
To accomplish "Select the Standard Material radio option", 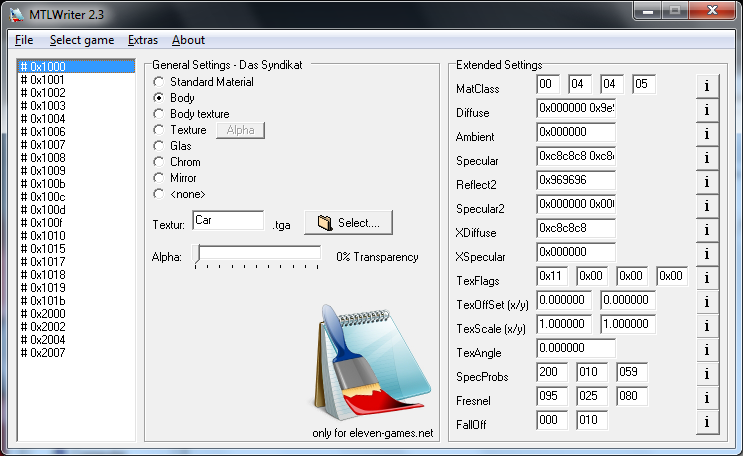I will (158, 82).
